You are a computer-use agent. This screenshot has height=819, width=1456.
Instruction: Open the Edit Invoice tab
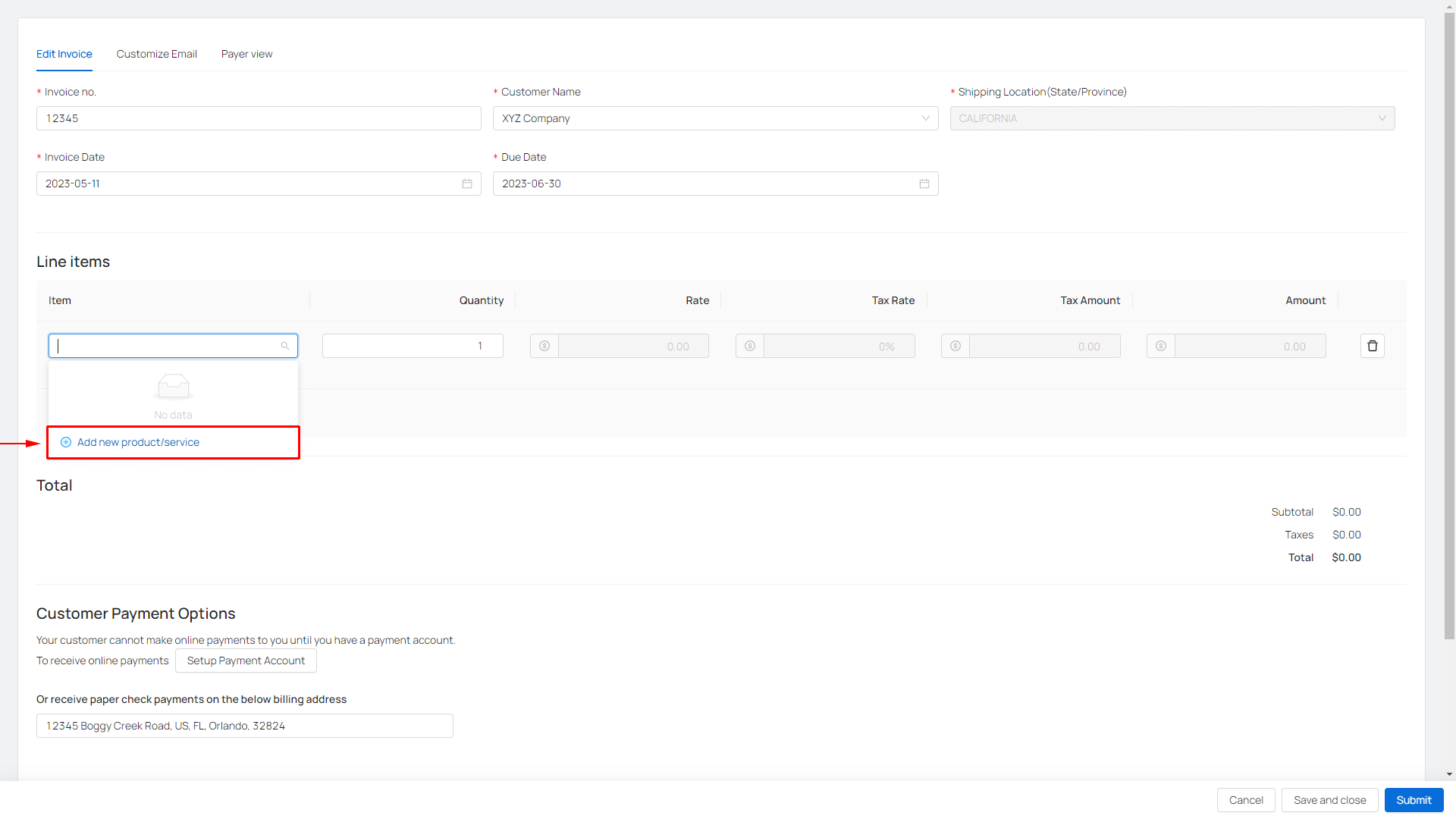64,54
